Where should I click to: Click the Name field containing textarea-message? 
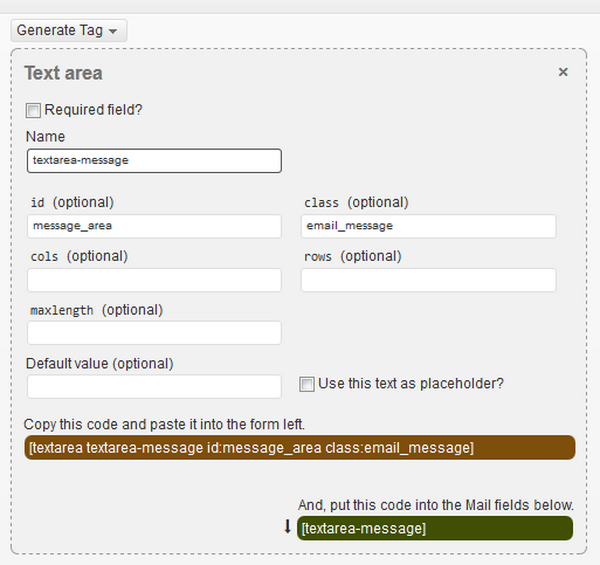point(154,160)
